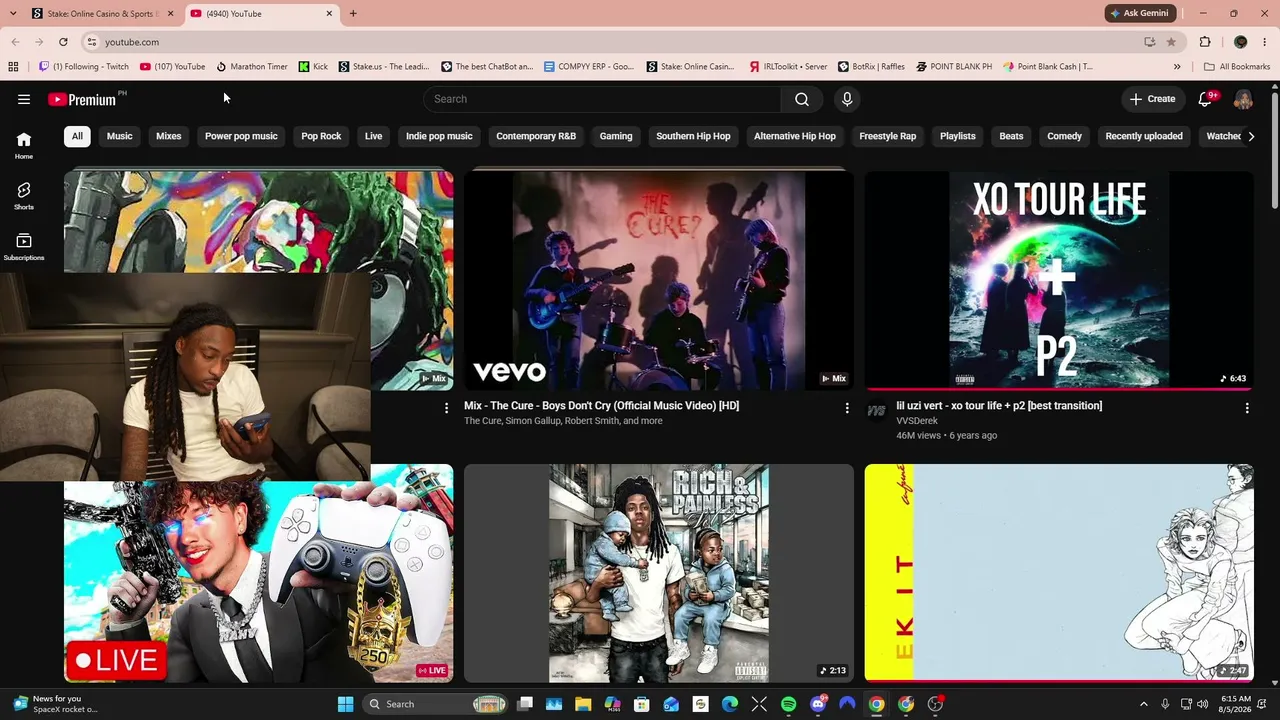Reload the page
1280x720 pixels.
pyautogui.click(x=63, y=42)
